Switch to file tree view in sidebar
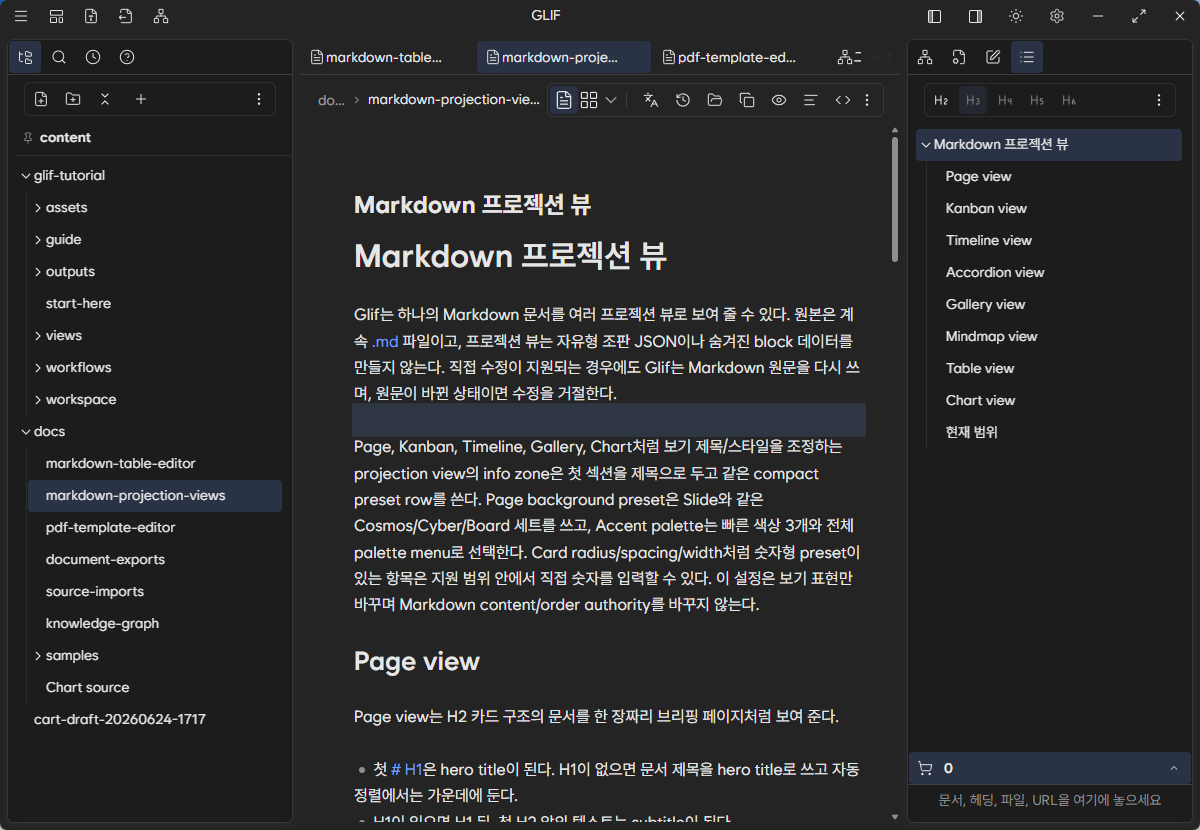 click(25, 57)
